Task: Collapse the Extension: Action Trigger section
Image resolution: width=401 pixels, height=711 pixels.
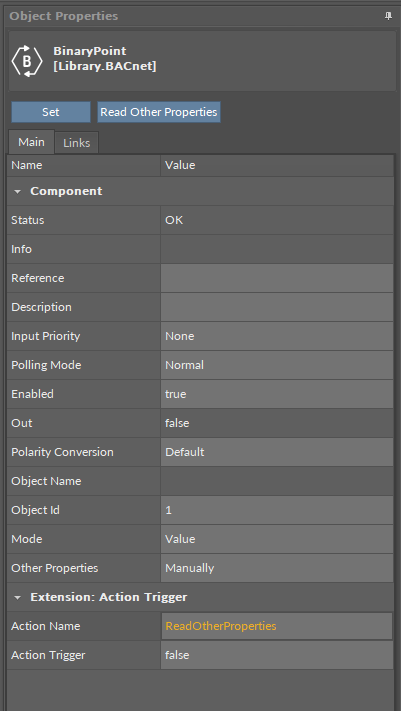Action: 17,597
